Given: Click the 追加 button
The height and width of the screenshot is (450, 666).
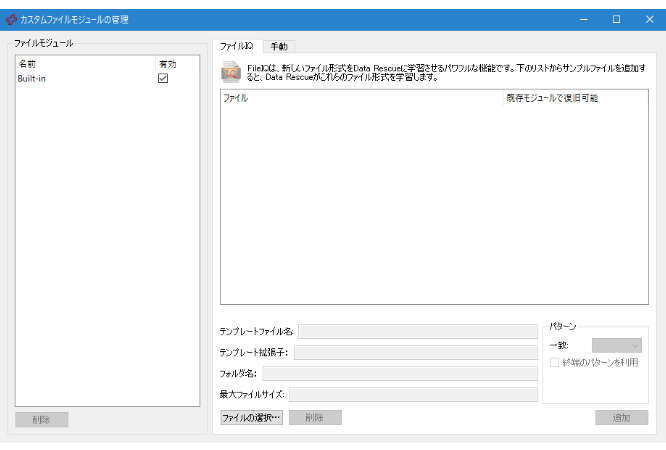Looking at the screenshot, I should pyautogui.click(x=621, y=417).
